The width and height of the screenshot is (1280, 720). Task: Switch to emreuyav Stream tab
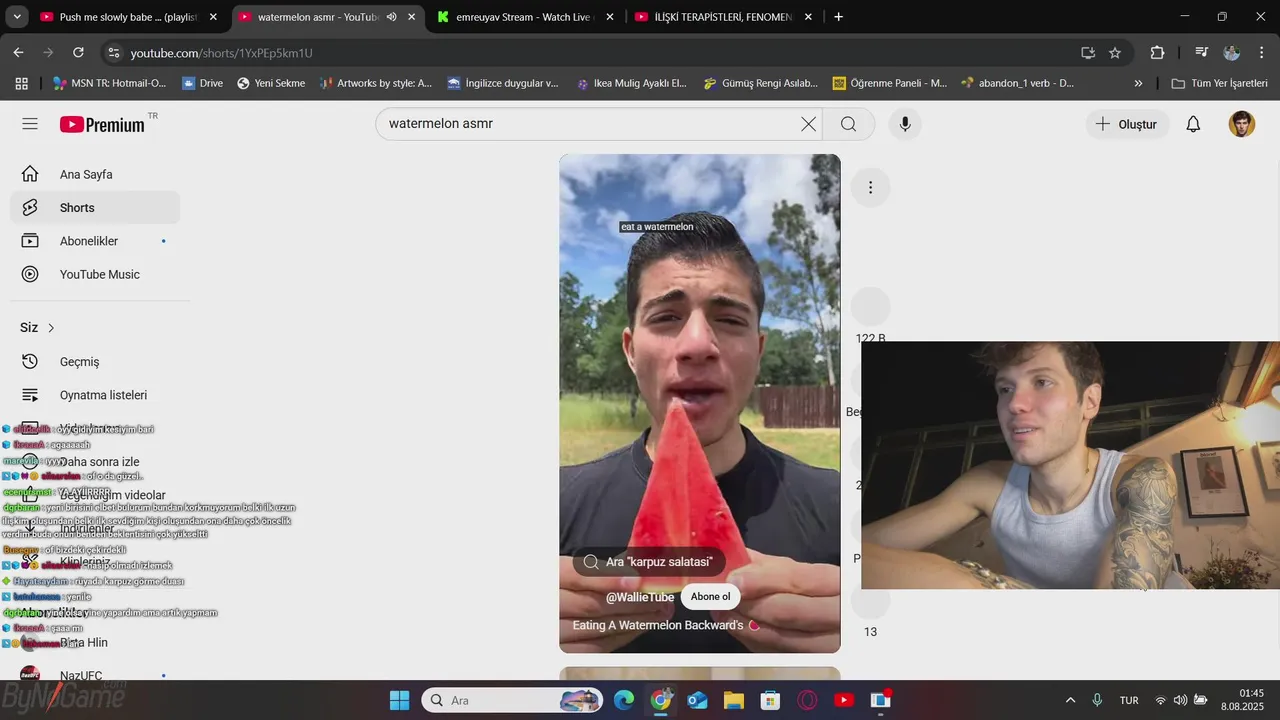click(x=524, y=17)
